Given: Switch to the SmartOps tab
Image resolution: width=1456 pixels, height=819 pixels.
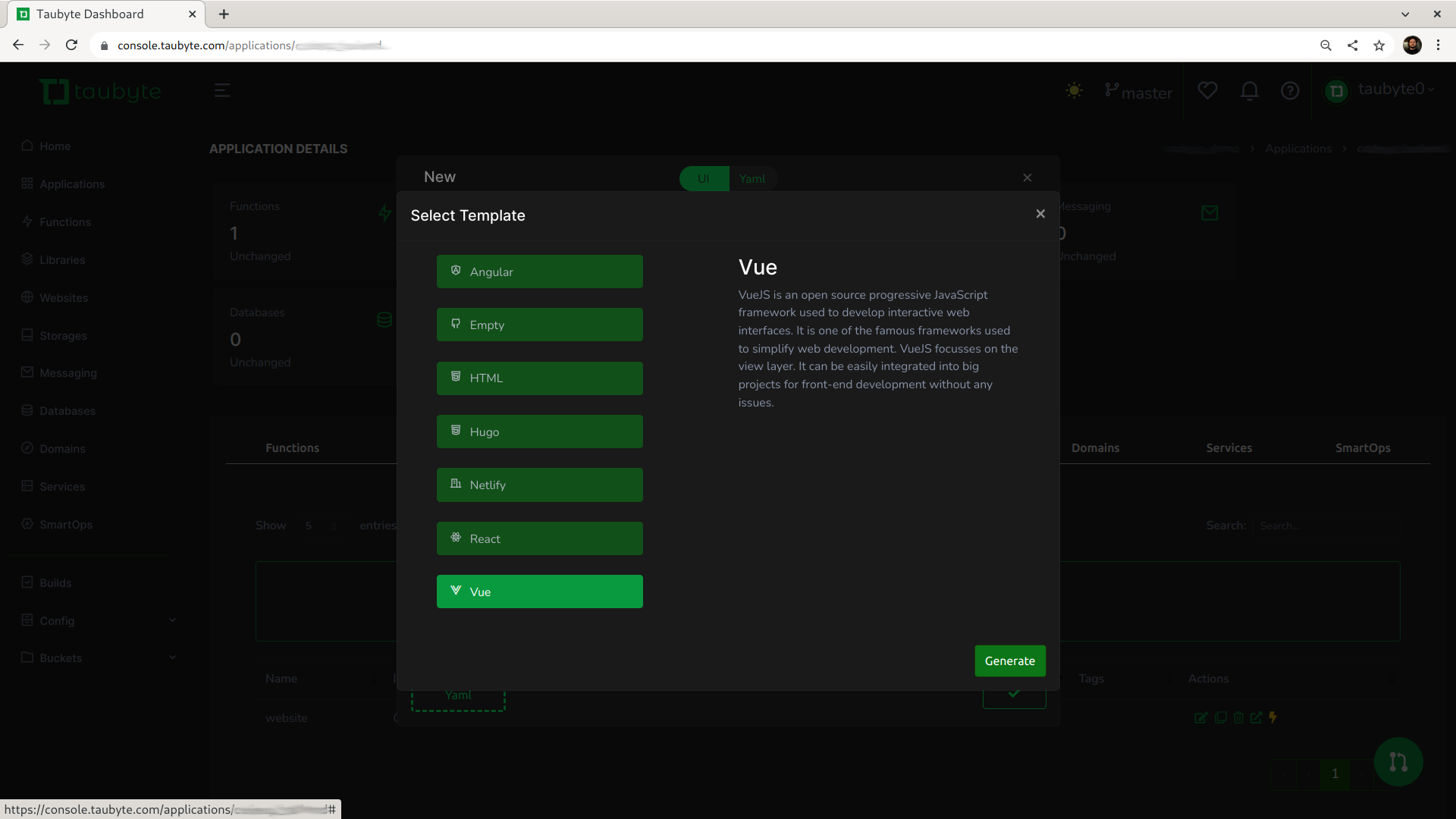Looking at the screenshot, I should tap(1363, 448).
